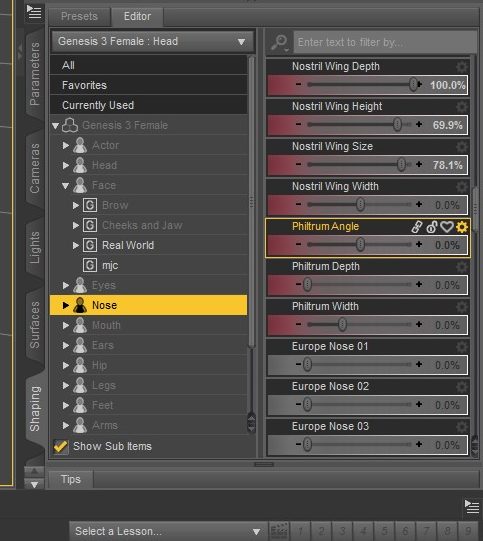Toggle the Show Sub Items checkbox

click(61, 446)
